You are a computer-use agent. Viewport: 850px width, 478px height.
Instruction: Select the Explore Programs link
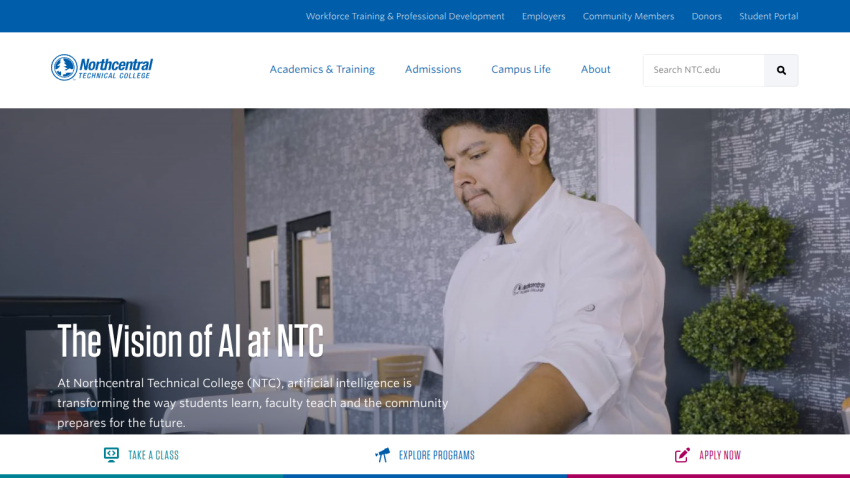[x=436, y=455]
